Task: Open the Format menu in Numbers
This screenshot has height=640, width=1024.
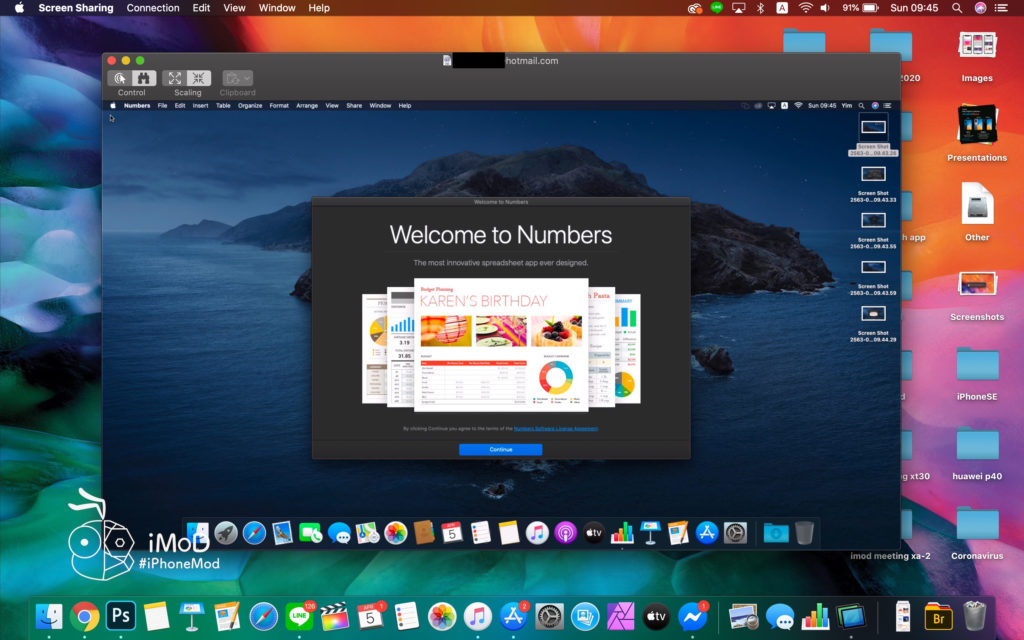Action: pyautogui.click(x=278, y=105)
